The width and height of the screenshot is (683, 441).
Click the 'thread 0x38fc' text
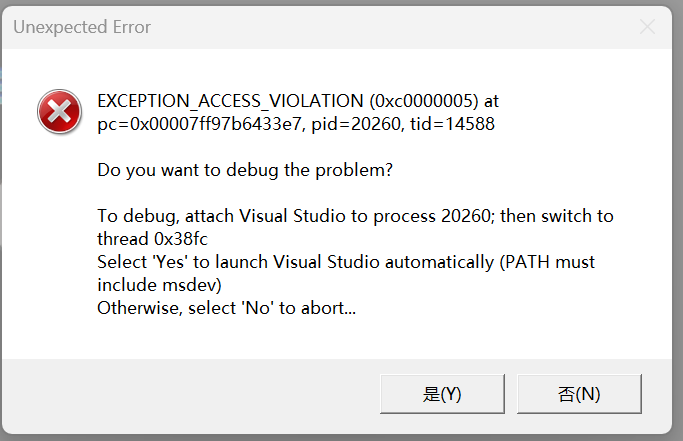tap(153, 239)
